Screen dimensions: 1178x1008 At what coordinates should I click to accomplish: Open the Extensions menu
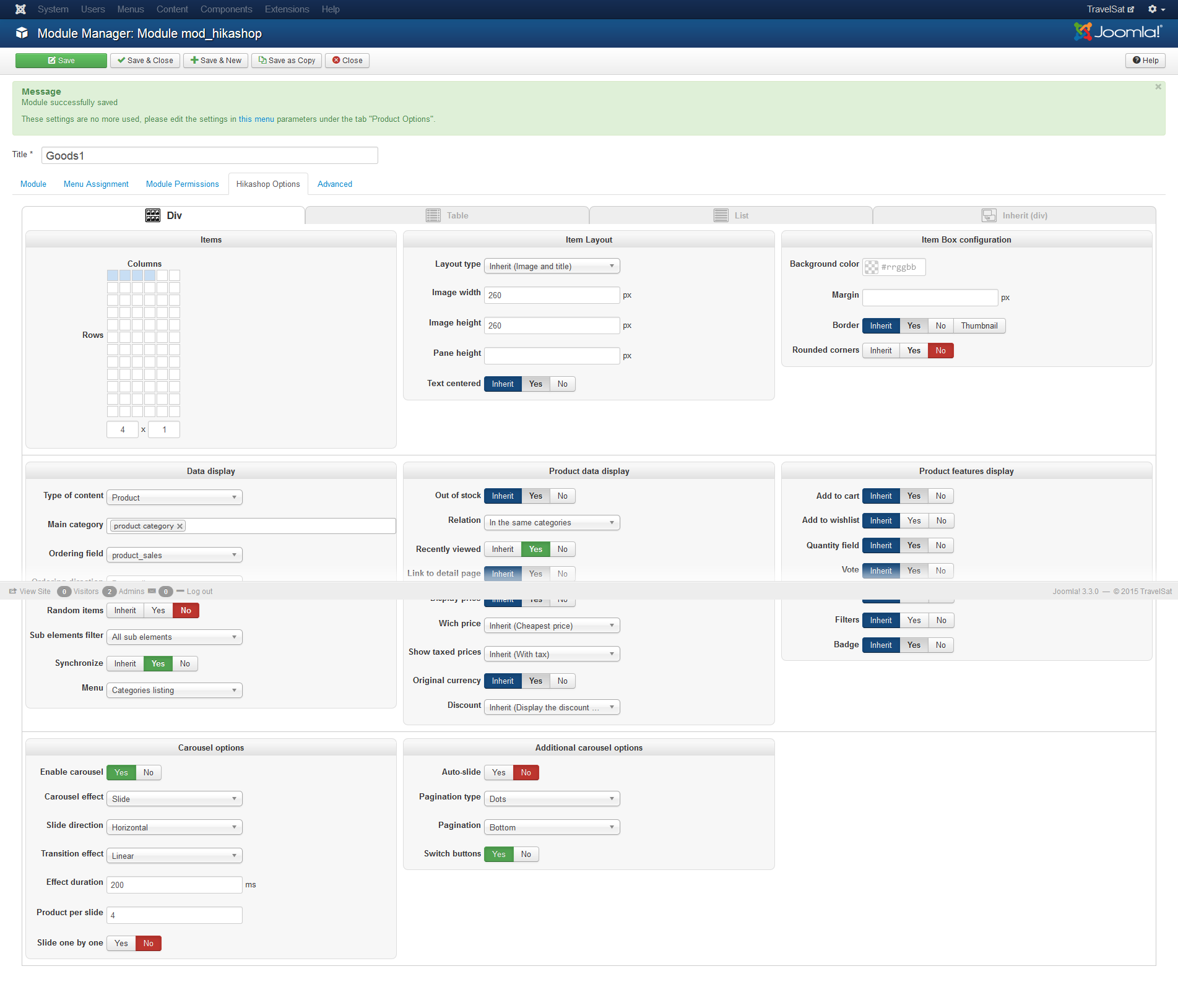click(287, 9)
